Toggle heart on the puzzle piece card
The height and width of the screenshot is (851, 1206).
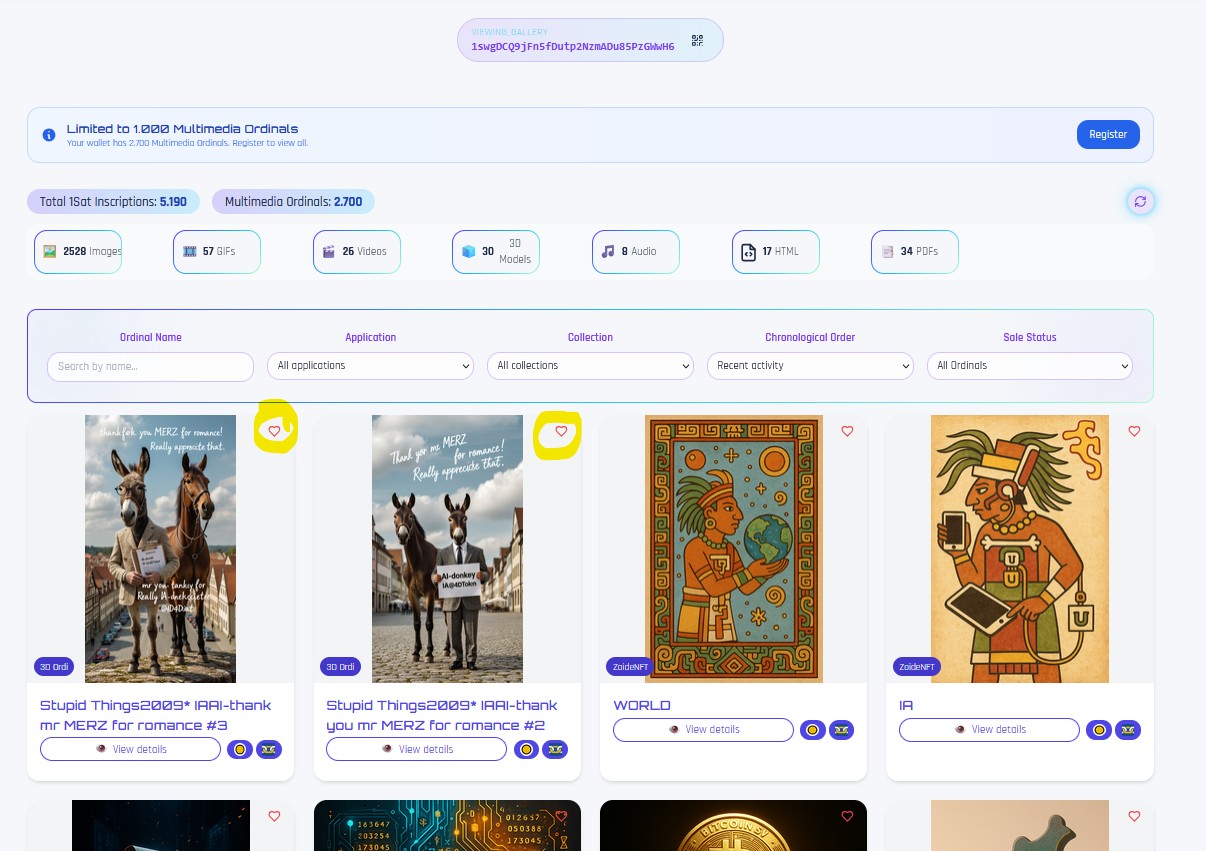1134,816
